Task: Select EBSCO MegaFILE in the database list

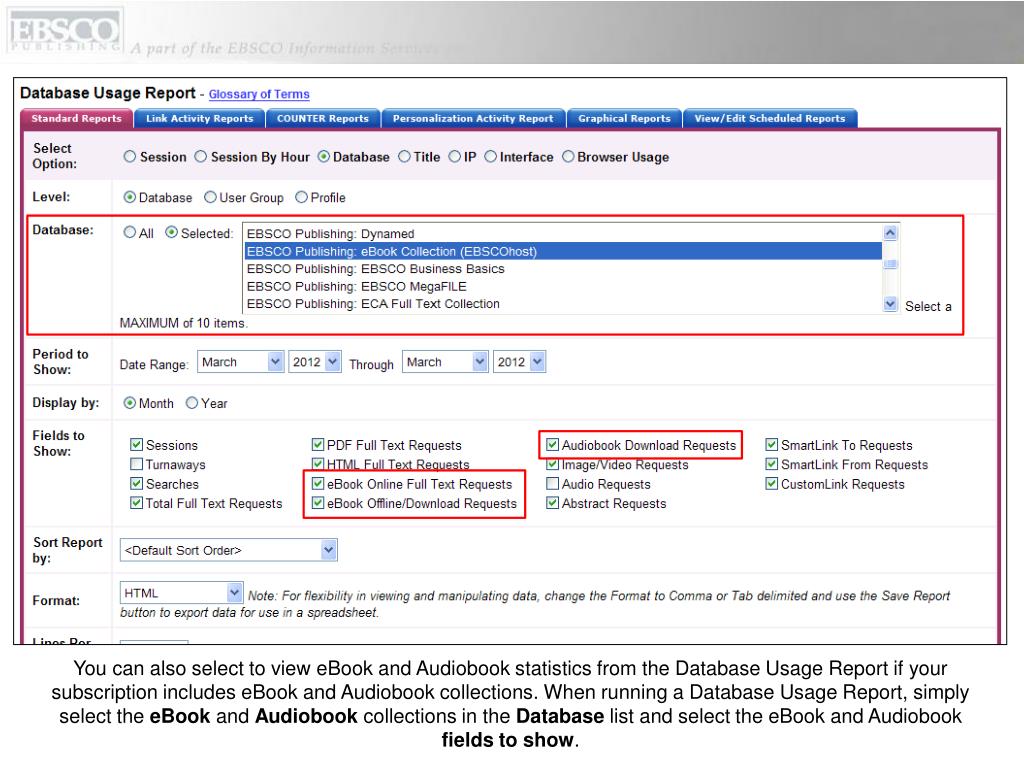Action: (562, 287)
